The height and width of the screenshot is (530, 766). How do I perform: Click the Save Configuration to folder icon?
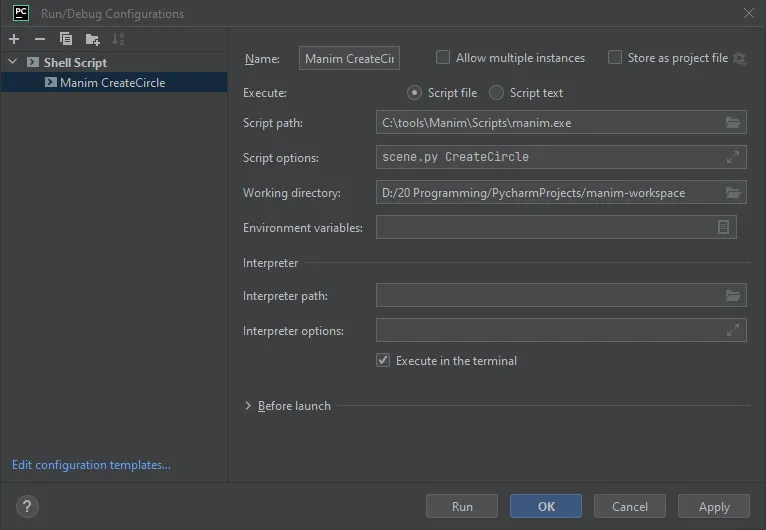click(92, 39)
